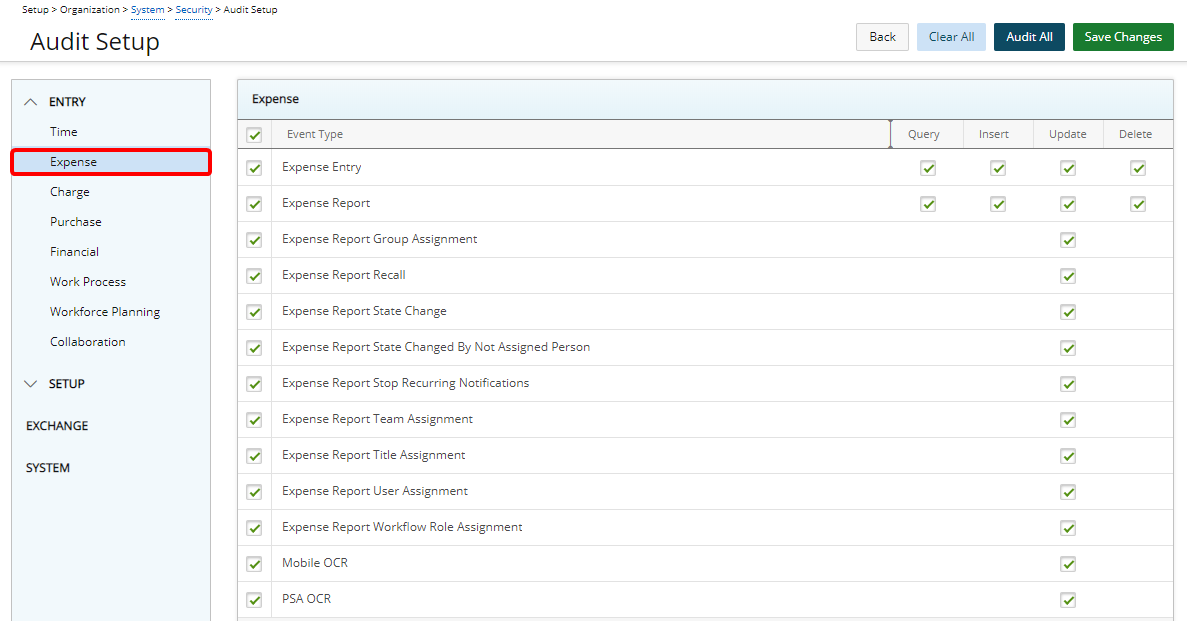Image resolution: width=1187 pixels, height=621 pixels.
Task: Open the Security breadcrumb link
Action: point(194,10)
